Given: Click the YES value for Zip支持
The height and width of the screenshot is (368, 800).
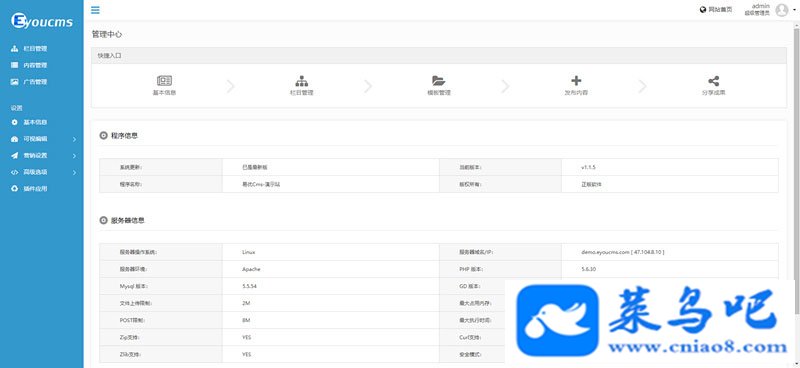Looking at the screenshot, I should point(246,337).
